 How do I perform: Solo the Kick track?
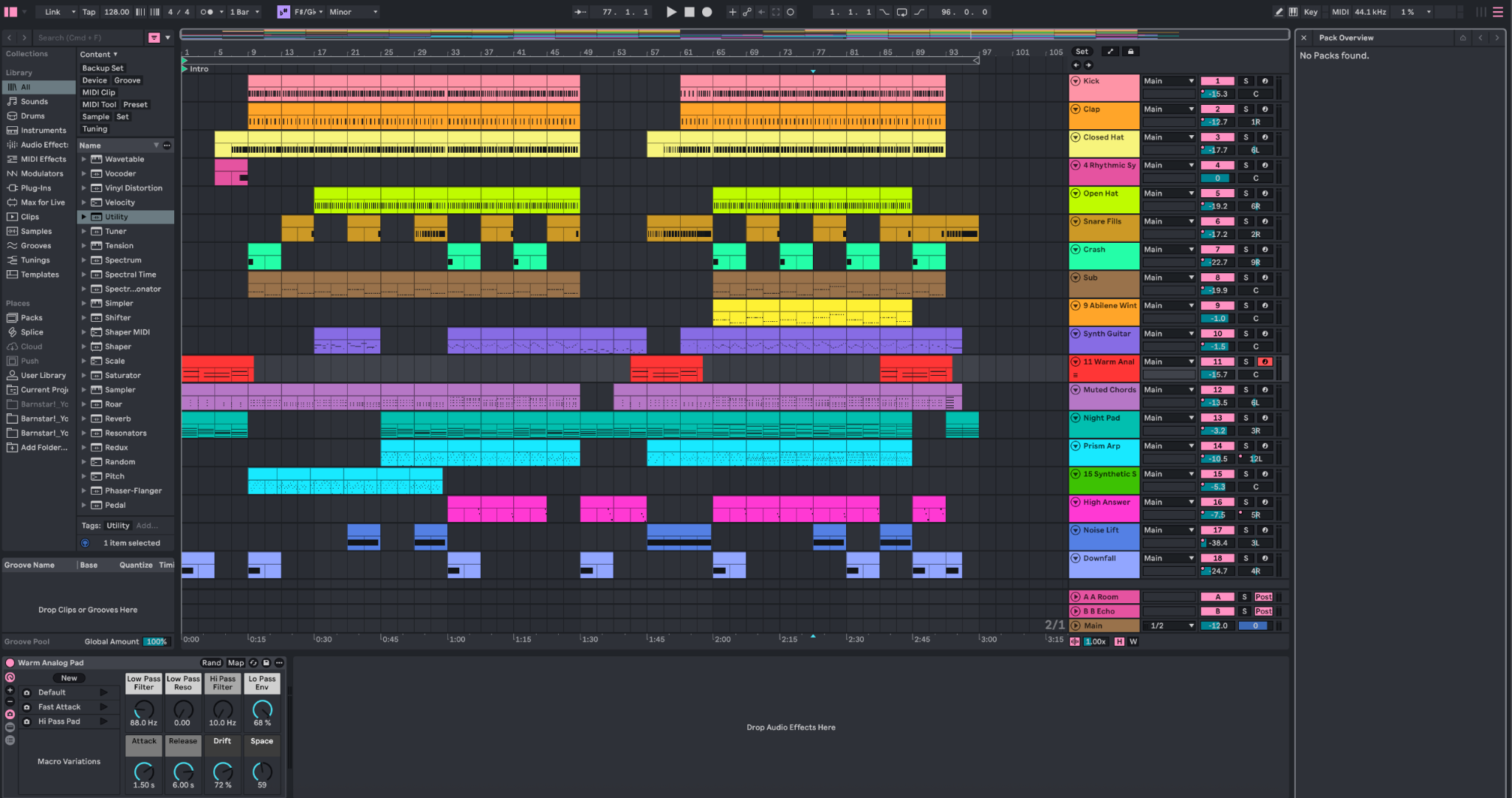[x=1245, y=81]
